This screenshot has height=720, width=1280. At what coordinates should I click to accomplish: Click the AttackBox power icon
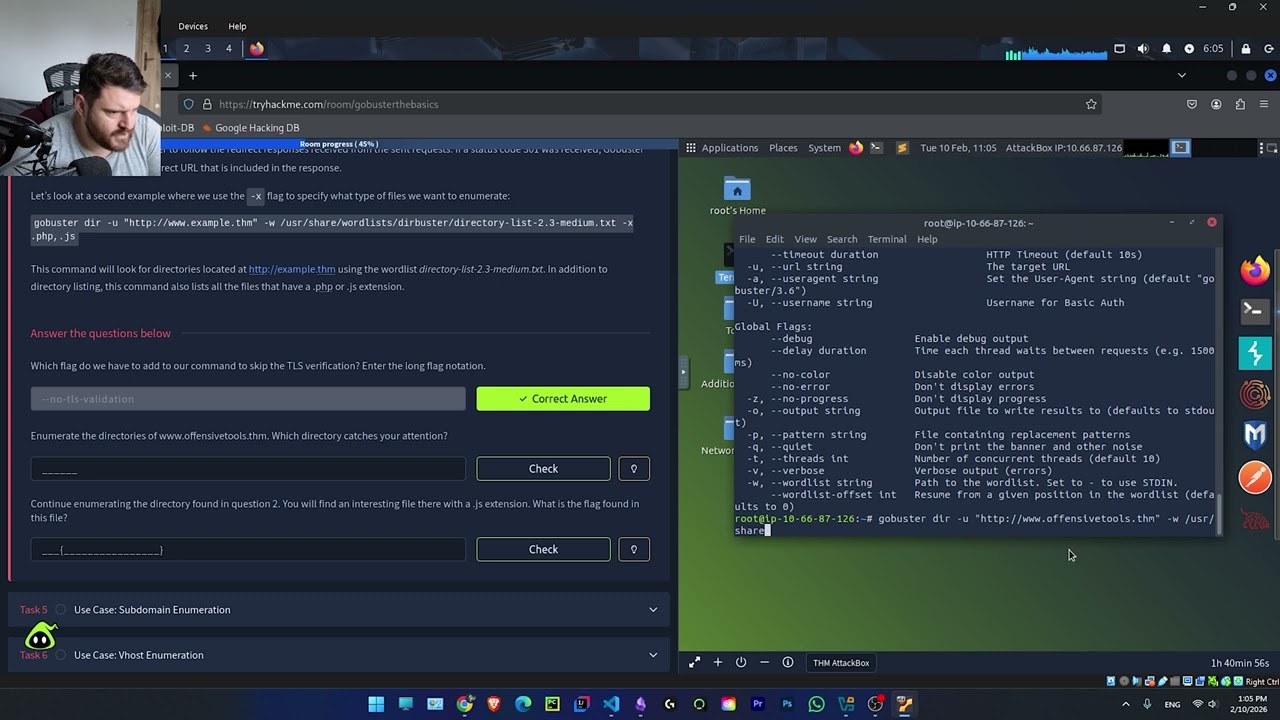coord(741,662)
